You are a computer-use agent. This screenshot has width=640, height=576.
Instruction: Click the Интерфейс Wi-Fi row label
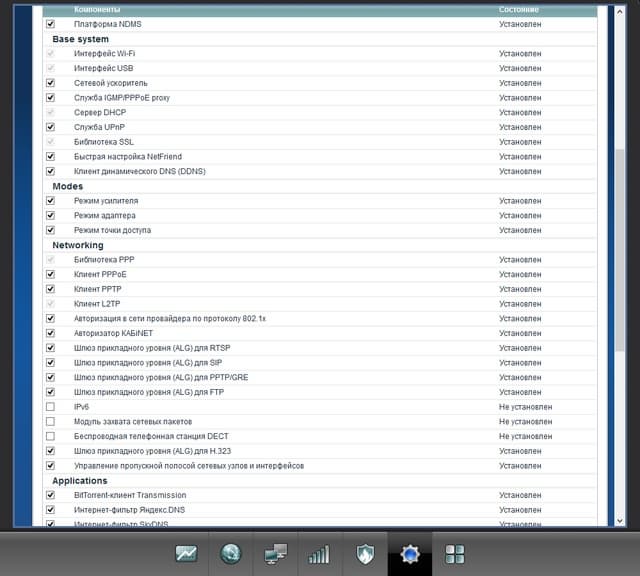coord(104,53)
